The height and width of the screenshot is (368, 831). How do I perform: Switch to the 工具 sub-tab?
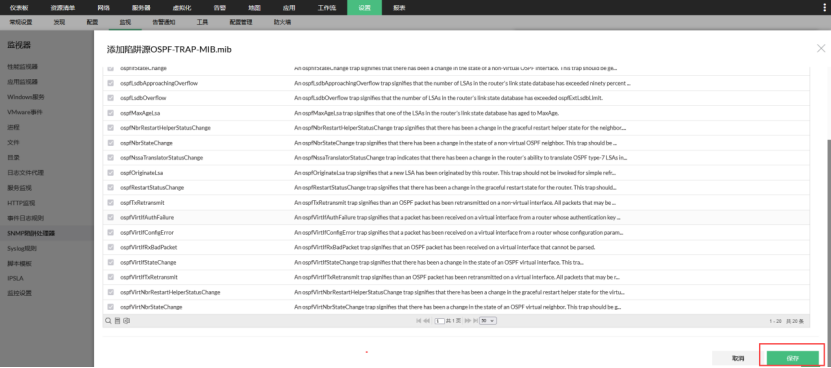[202, 22]
